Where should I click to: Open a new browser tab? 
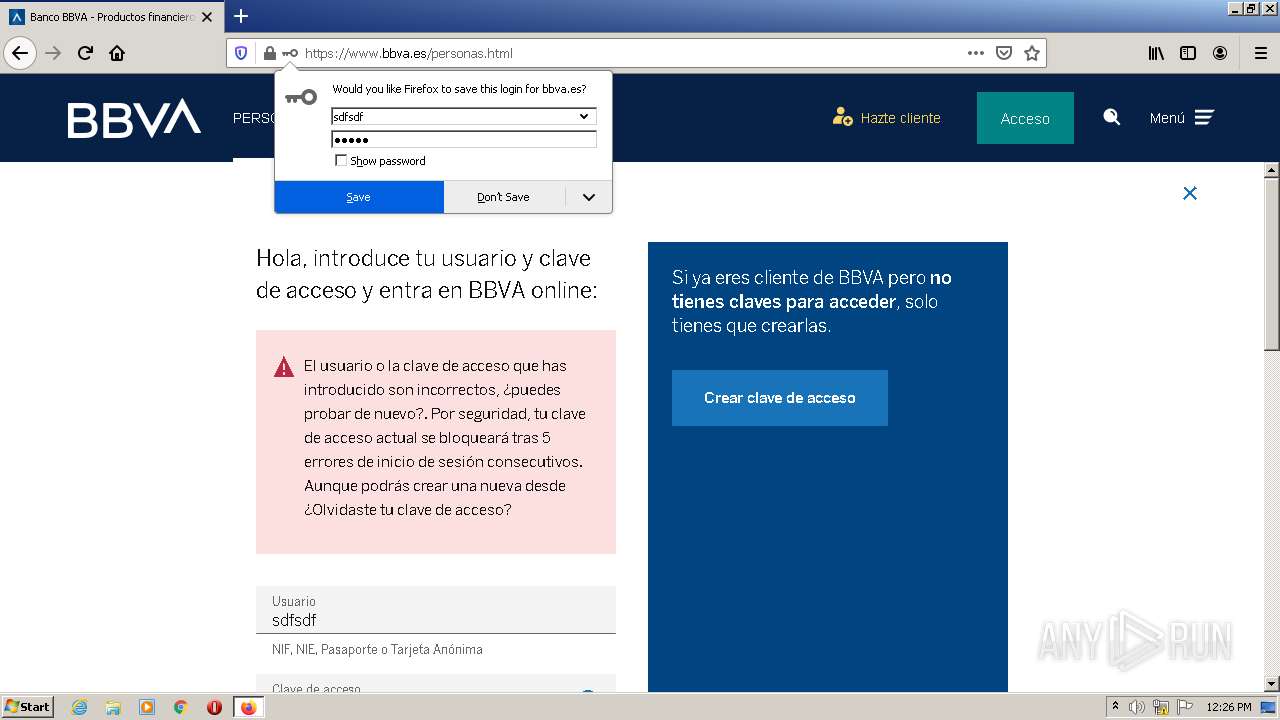[x=241, y=16]
